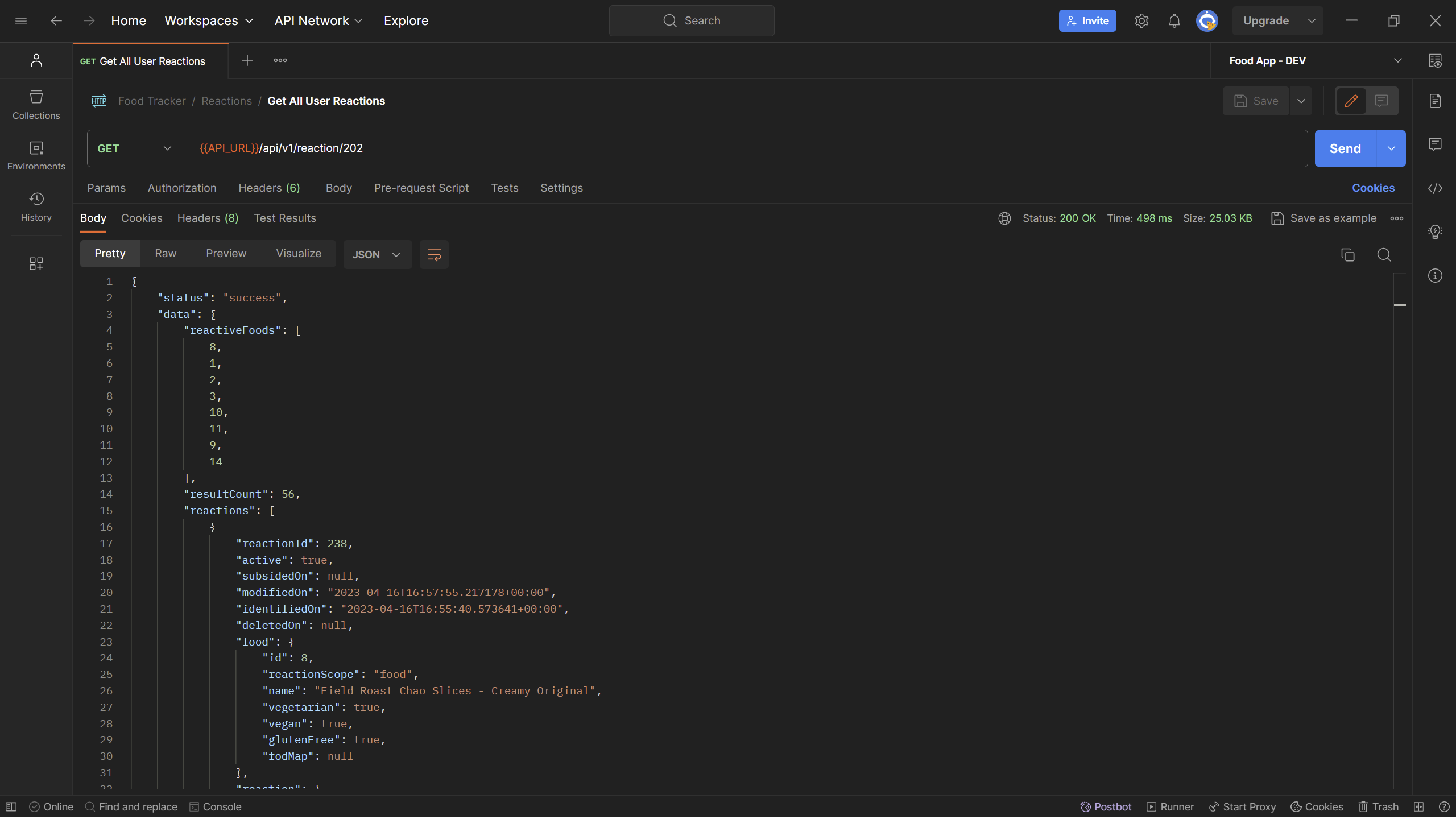Toggle word wrap in response
The image size is (1456, 819).
coord(434,254)
